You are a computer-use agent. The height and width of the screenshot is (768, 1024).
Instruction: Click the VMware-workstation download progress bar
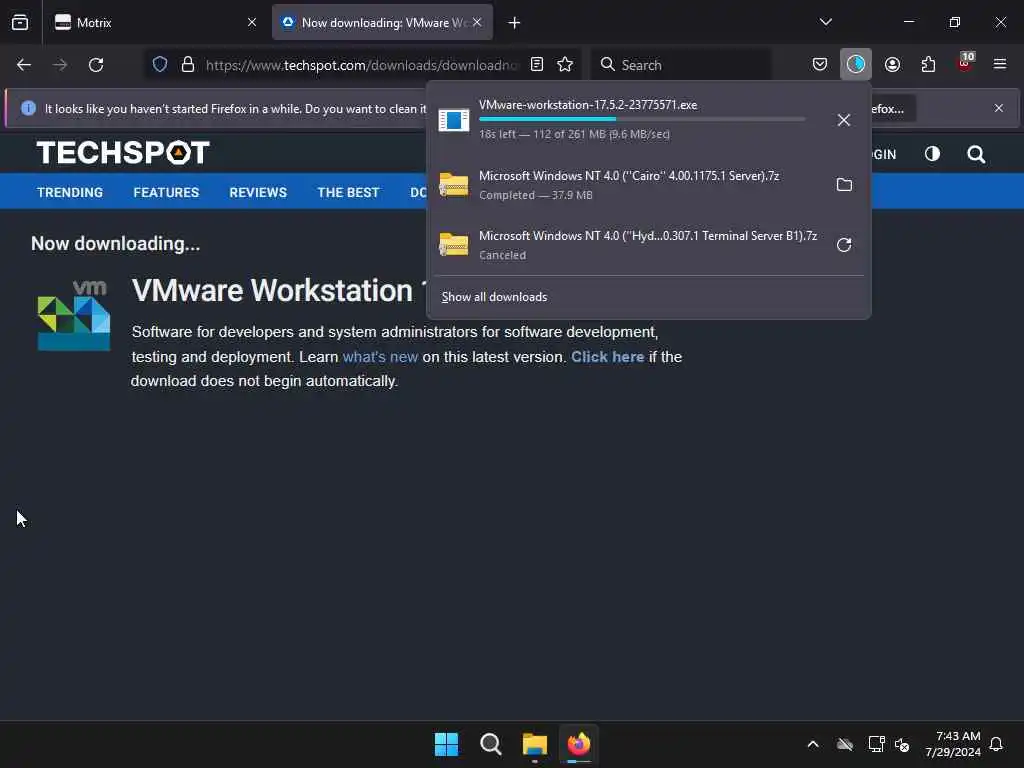point(642,119)
